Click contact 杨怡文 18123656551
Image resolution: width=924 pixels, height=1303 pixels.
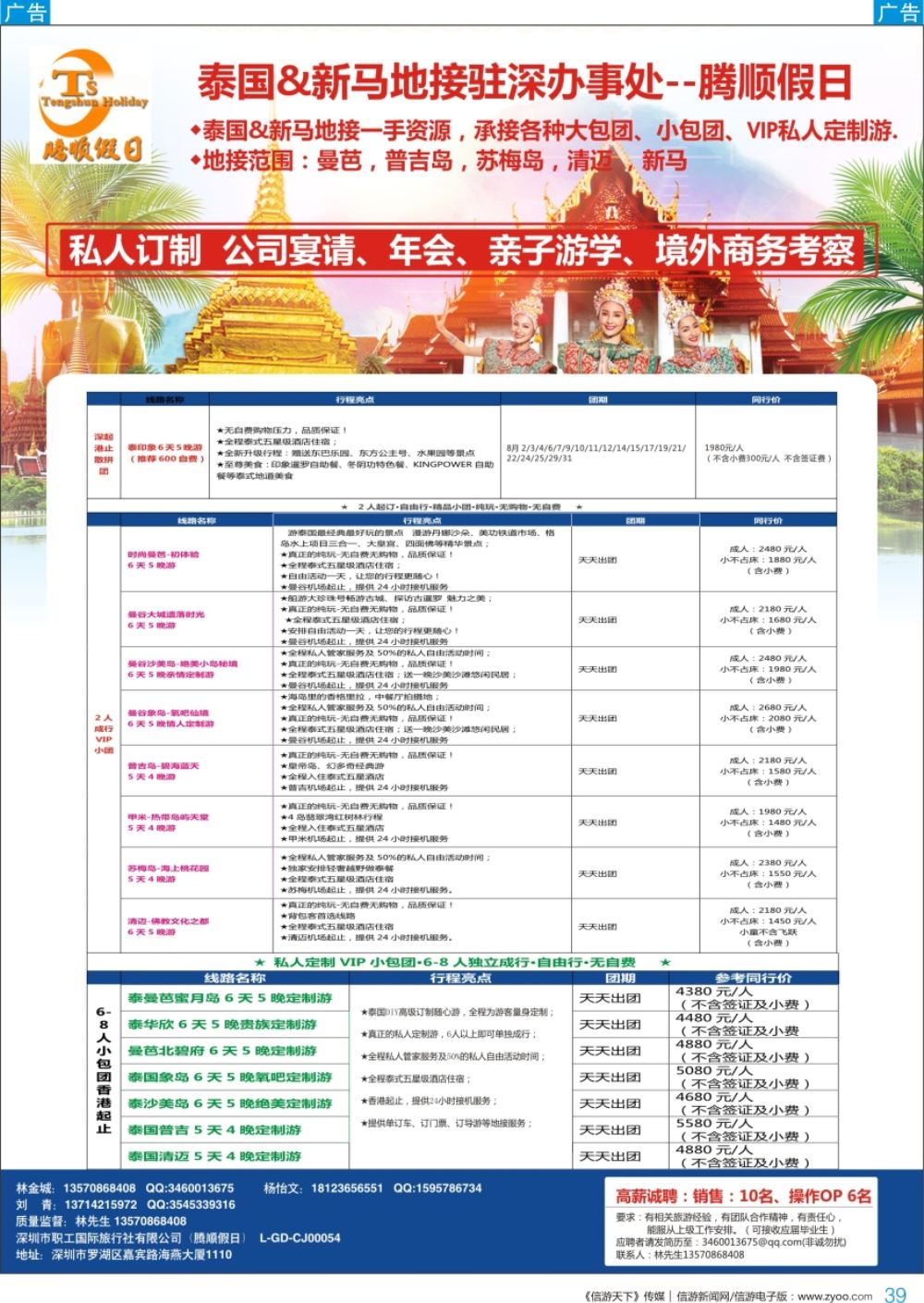pyautogui.click(x=372, y=1187)
